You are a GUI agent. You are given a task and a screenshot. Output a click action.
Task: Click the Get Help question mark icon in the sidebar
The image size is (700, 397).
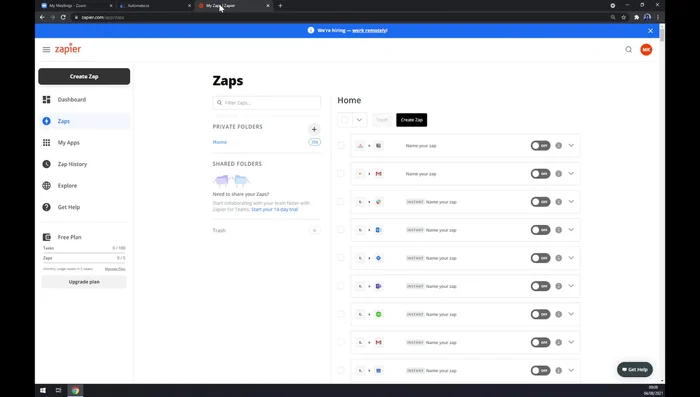tap(46, 207)
